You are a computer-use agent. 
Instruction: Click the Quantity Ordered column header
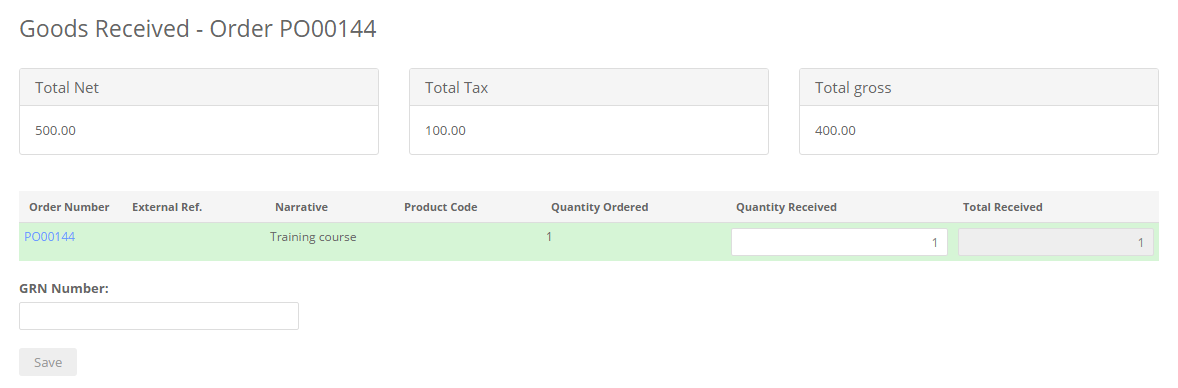coord(600,207)
